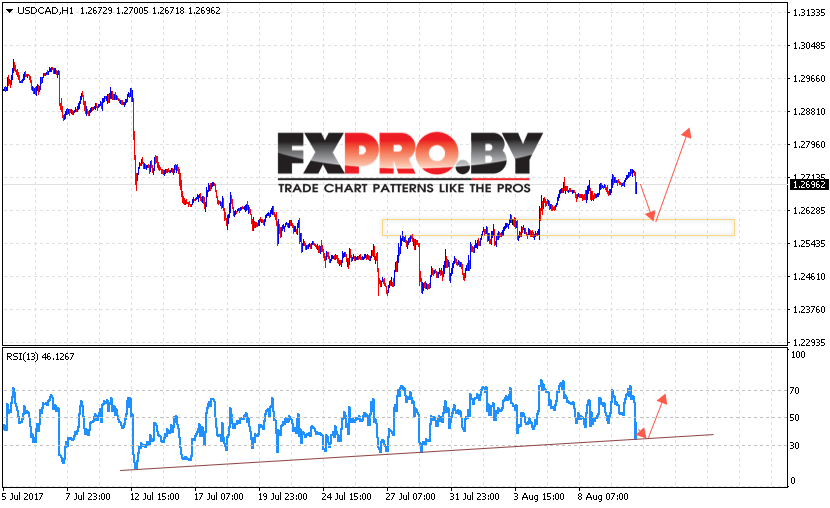Select the USDCAD,H1 chart title
Image resolution: width=830 pixels, height=508 pixels.
[46, 11]
